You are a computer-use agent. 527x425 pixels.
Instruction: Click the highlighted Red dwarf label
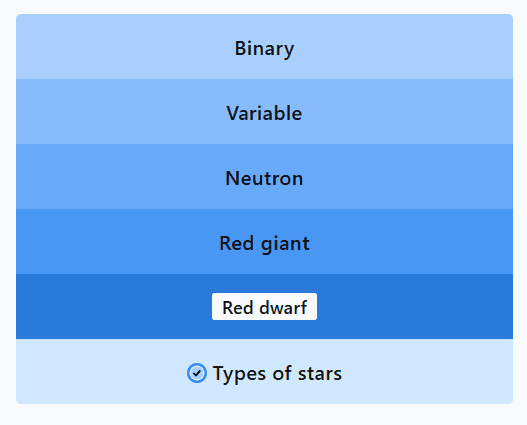coord(264,307)
